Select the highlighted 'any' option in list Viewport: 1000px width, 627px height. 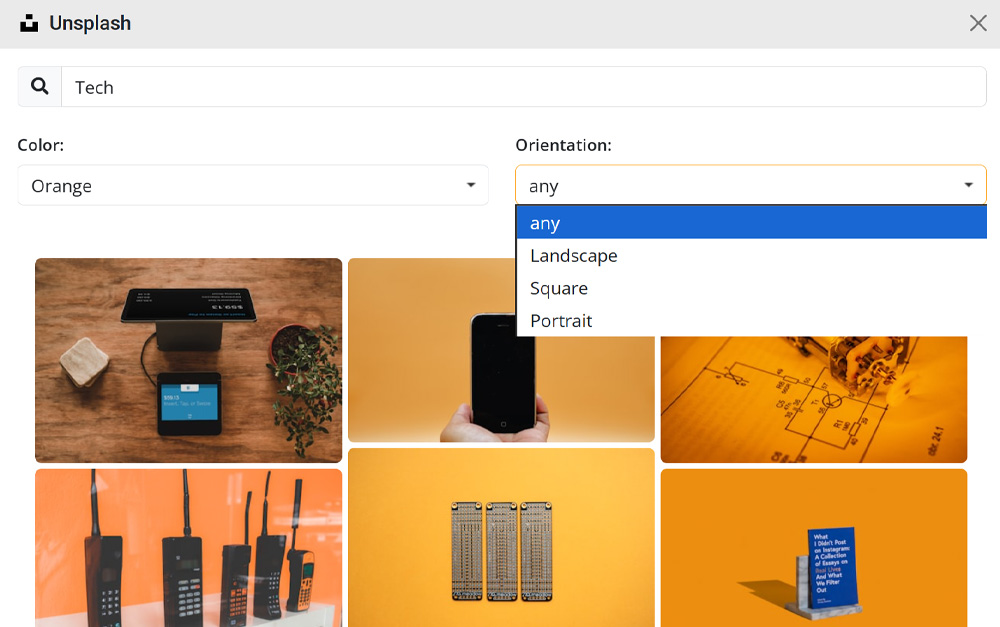(x=750, y=223)
